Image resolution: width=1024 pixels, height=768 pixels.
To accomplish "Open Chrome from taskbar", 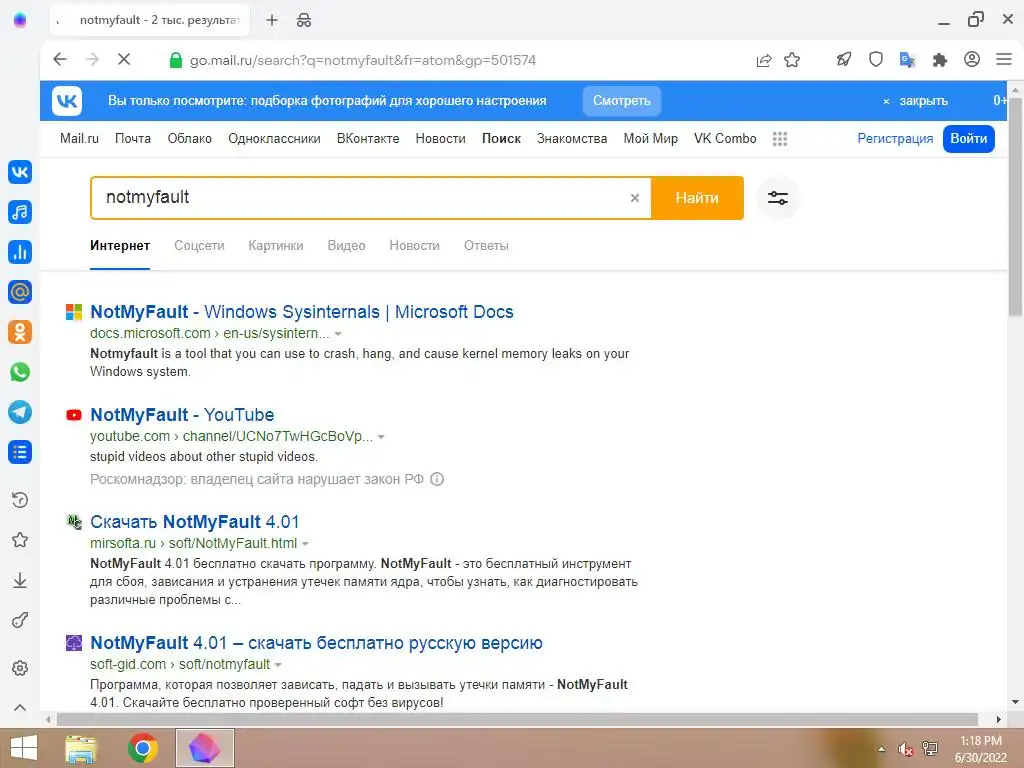I will coord(142,748).
